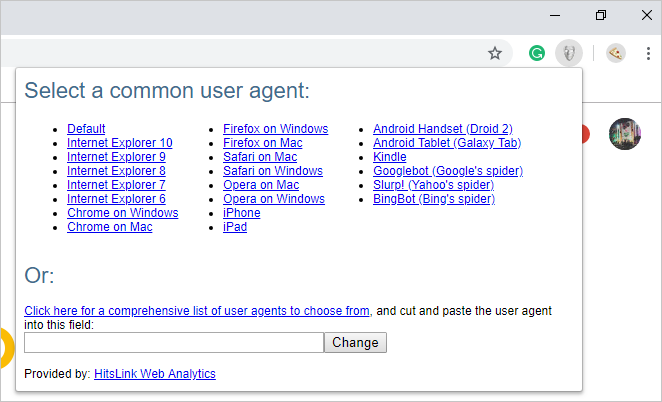Choose the iPhone user agent
This screenshot has height=402, width=662.
(x=241, y=213)
